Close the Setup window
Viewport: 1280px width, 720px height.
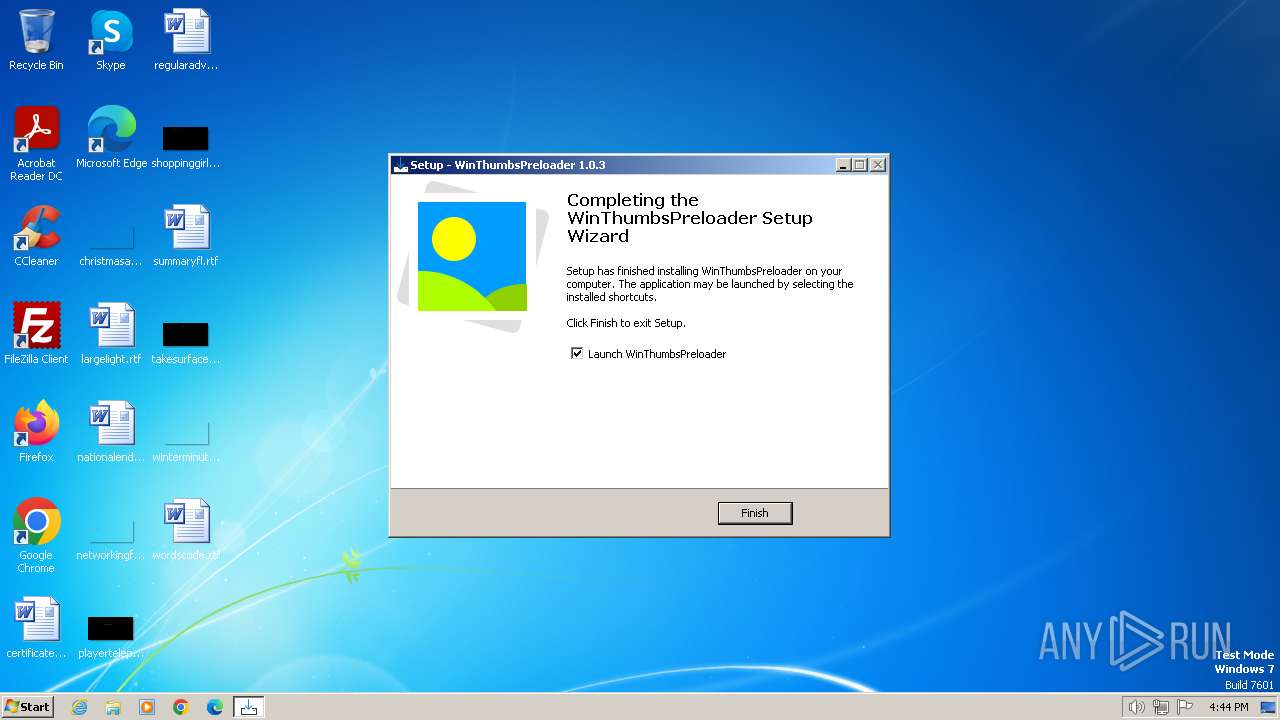[878, 165]
